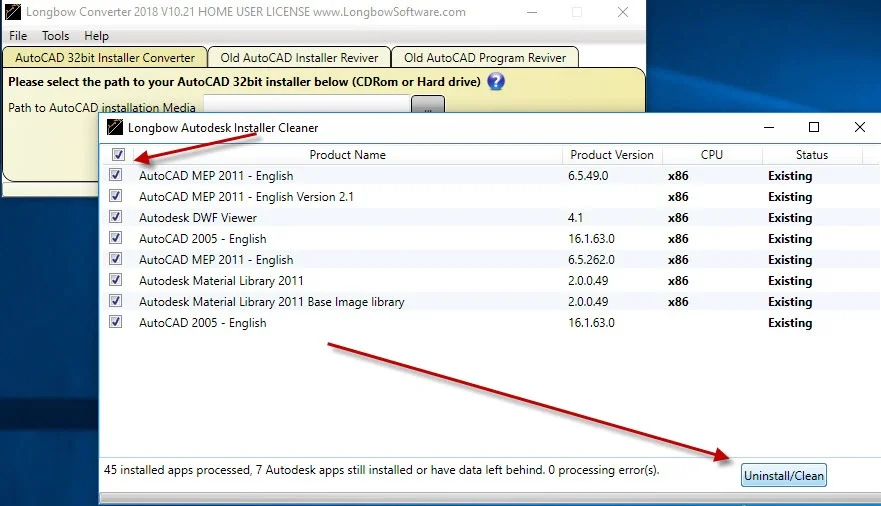Image resolution: width=881 pixels, height=506 pixels.
Task: Uncheck the Autodesk DWF Viewer checkbox
Action: coord(116,217)
